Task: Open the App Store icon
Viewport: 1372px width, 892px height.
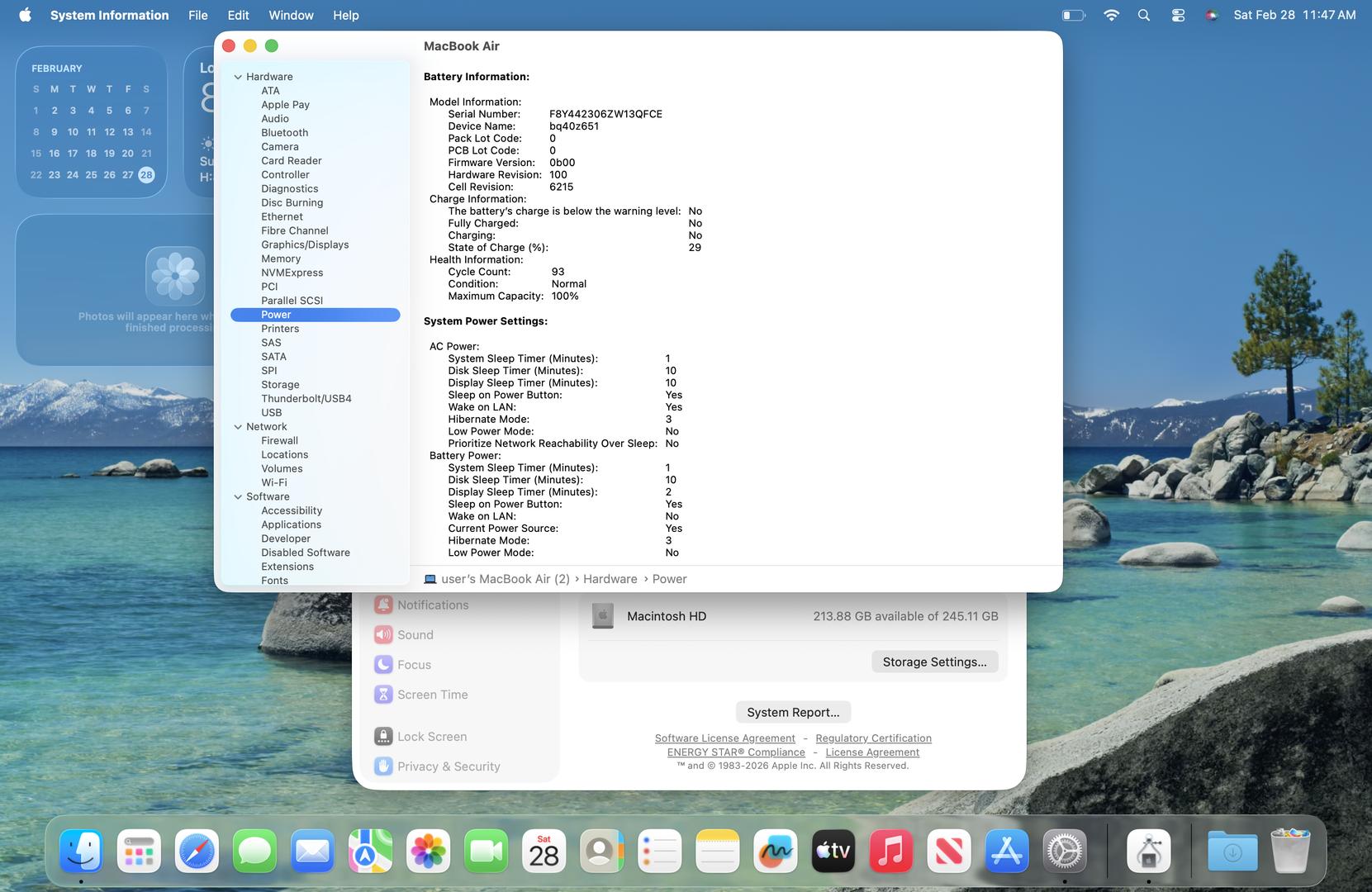Action: 1006,851
